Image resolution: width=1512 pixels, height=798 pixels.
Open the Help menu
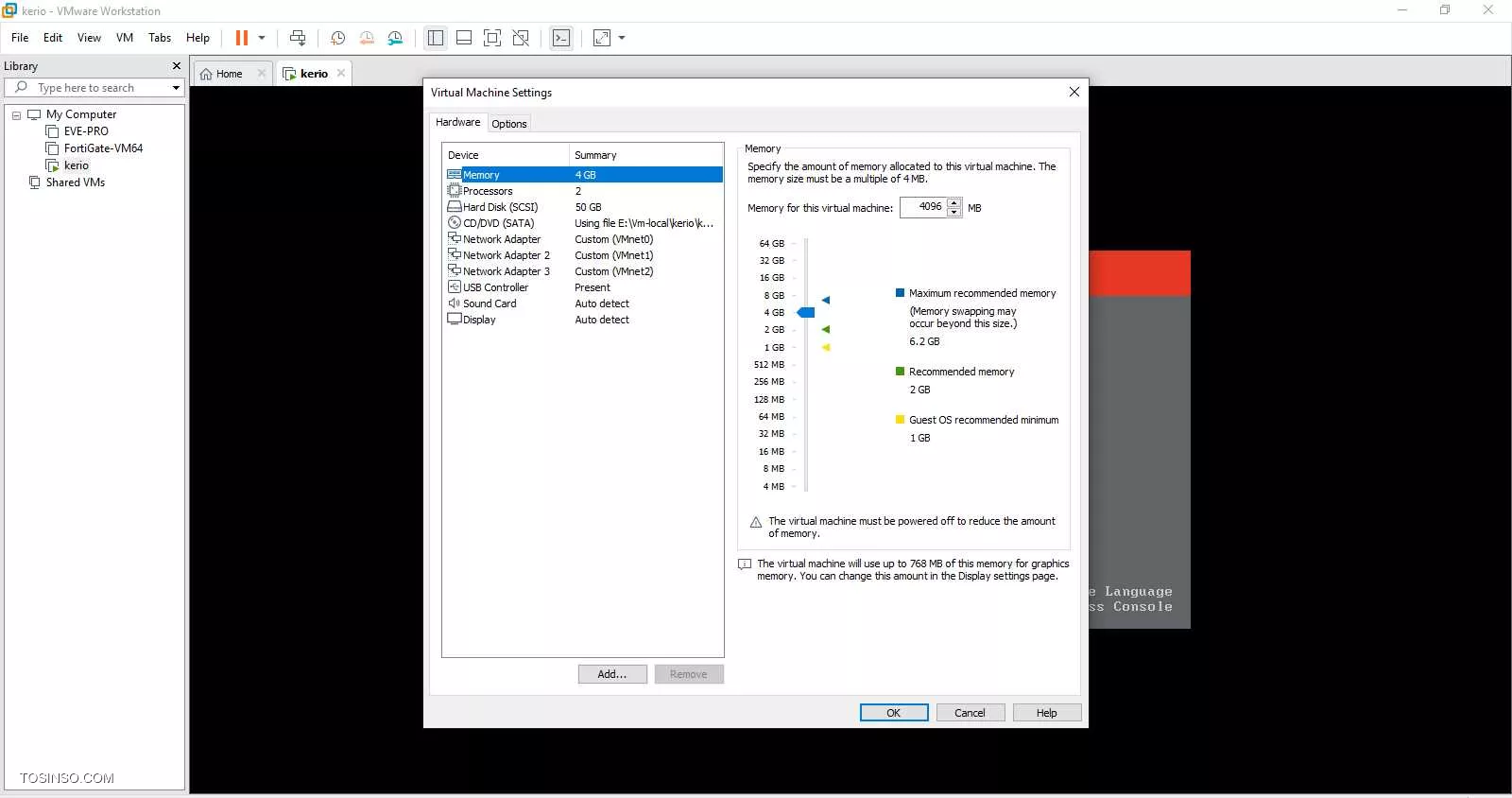click(198, 38)
